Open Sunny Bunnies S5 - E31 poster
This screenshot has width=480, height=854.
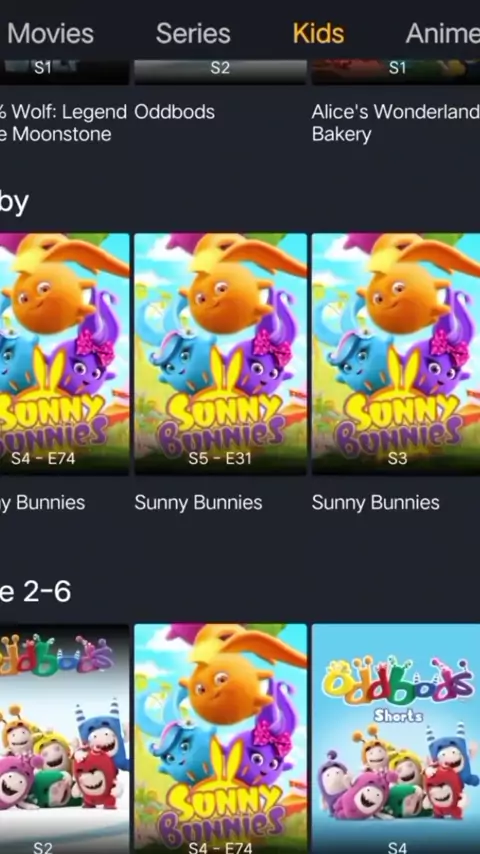point(221,354)
